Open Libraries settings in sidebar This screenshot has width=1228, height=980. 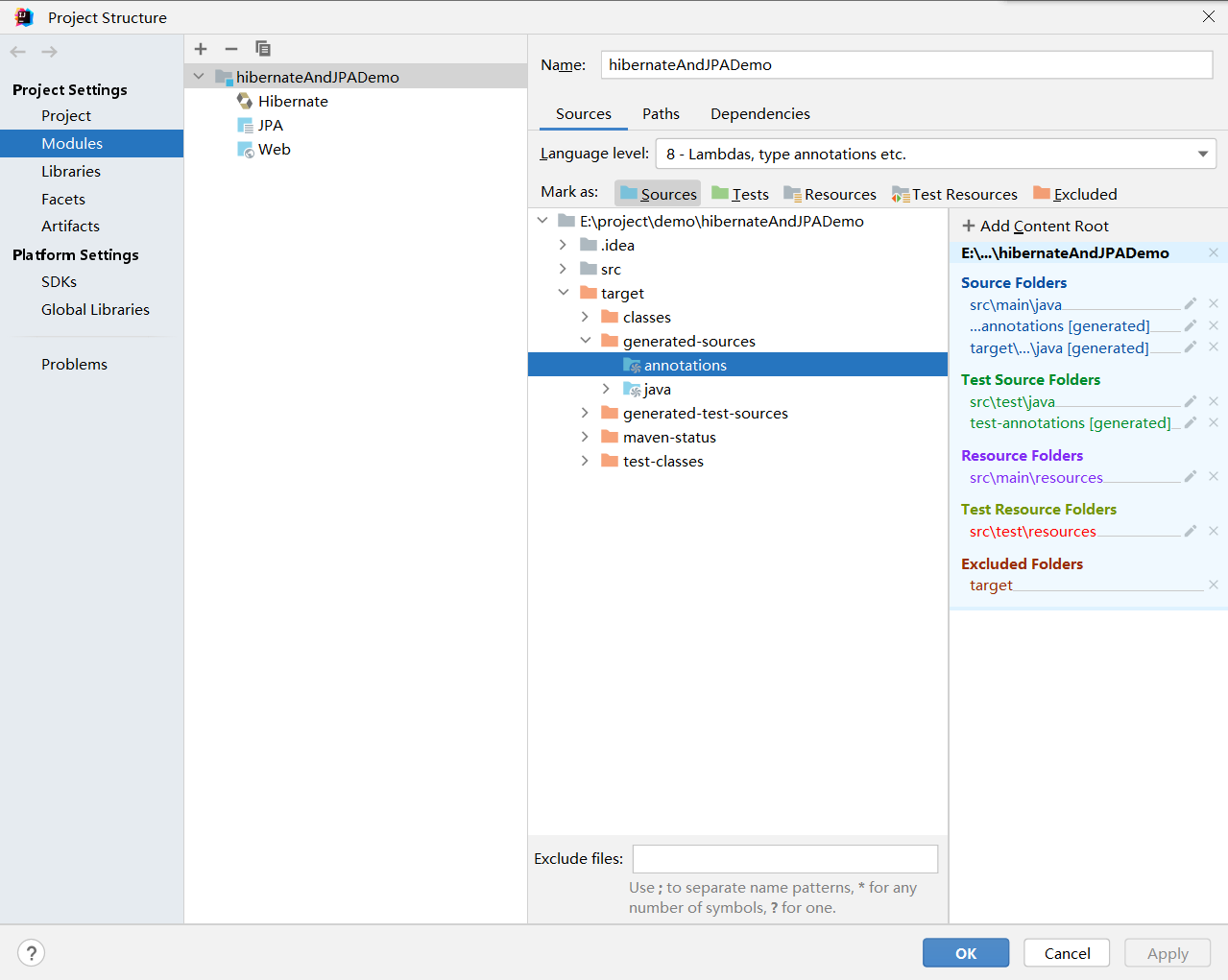click(71, 171)
